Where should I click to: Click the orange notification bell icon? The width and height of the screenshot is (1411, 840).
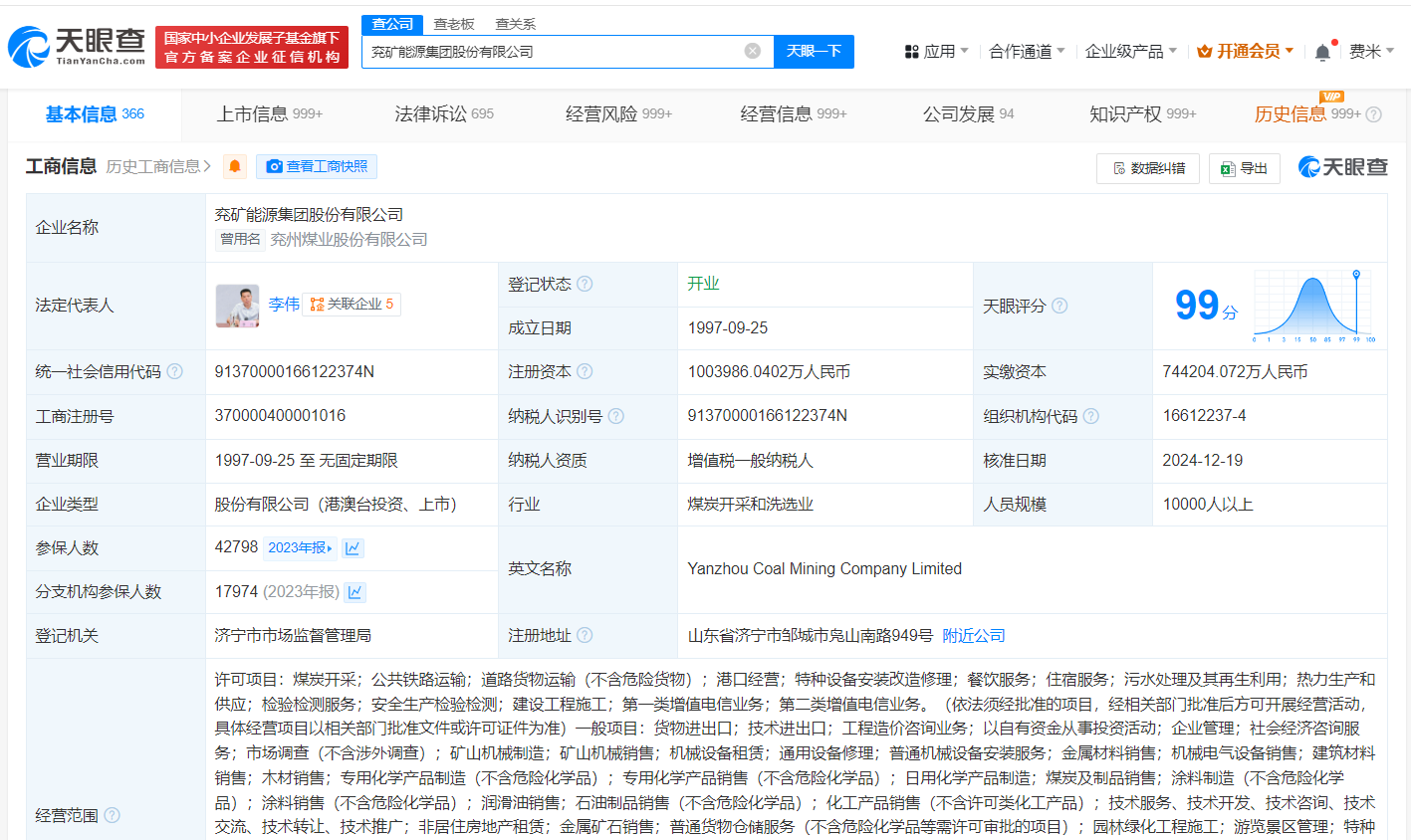(235, 166)
